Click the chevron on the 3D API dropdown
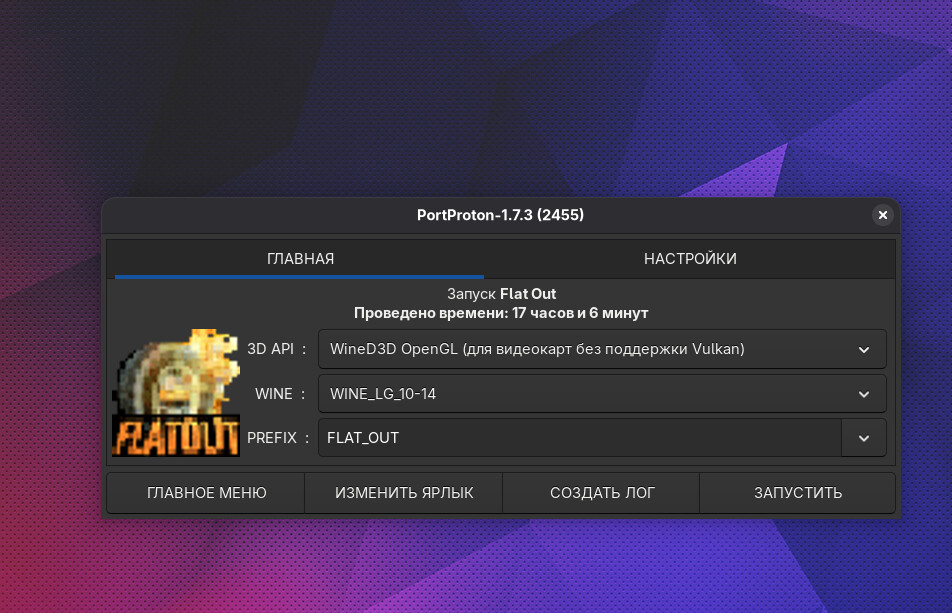The height and width of the screenshot is (613, 952). [864, 349]
